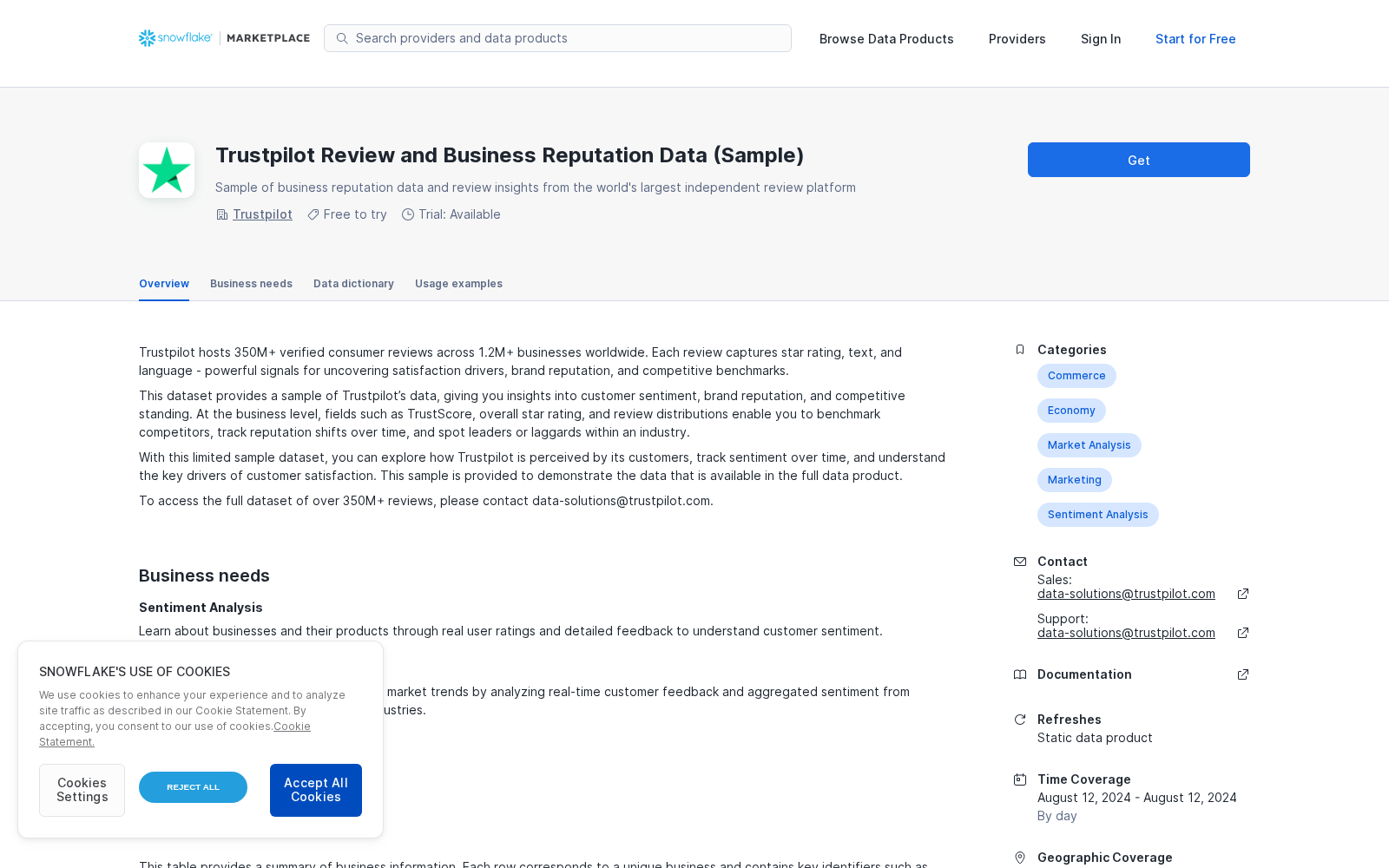Click the price tag icon by Free to try
This screenshot has width=1389, height=868.
click(313, 214)
